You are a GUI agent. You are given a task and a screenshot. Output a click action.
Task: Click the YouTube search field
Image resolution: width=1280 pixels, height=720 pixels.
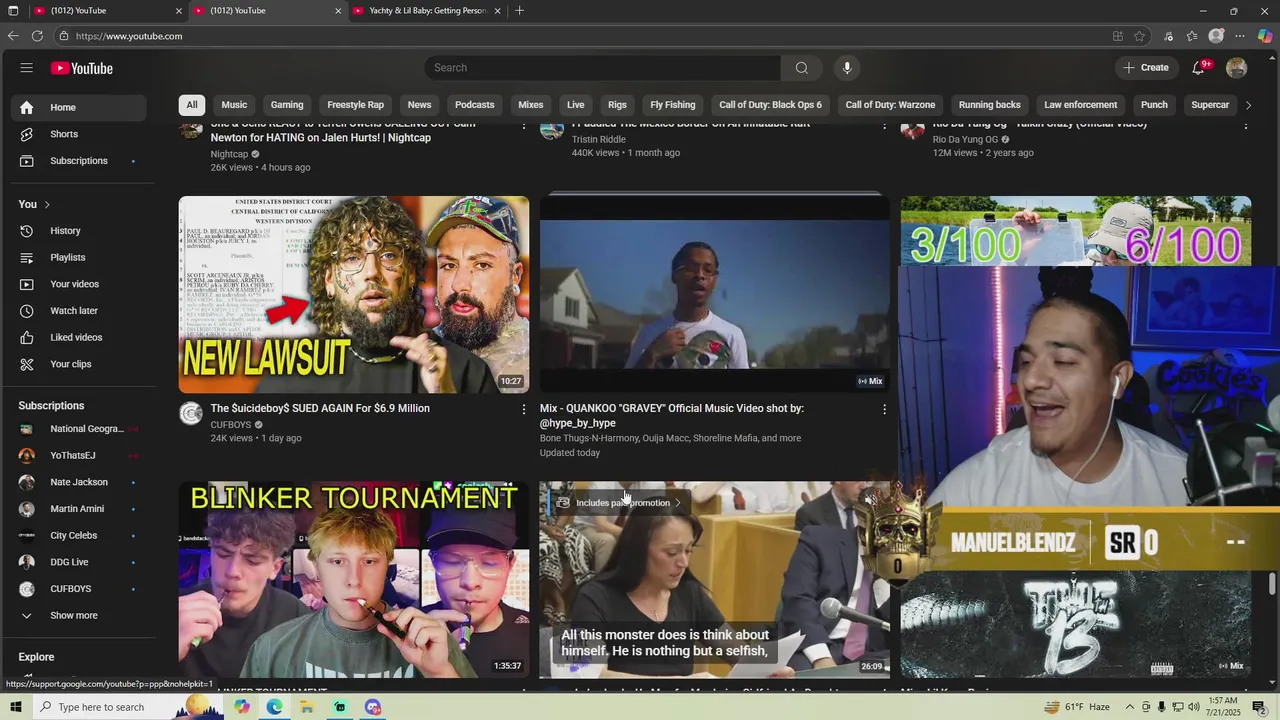pyautogui.click(x=602, y=68)
